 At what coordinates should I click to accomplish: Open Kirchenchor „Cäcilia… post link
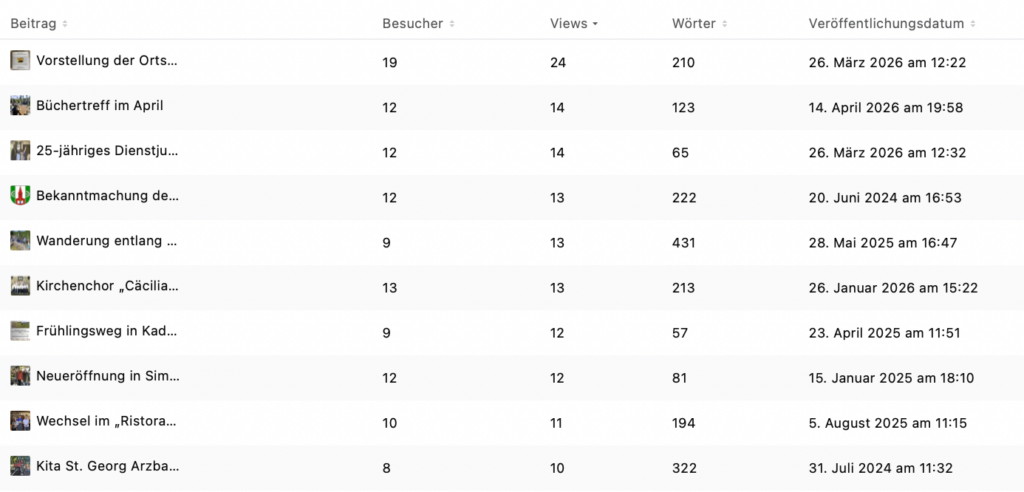point(107,287)
